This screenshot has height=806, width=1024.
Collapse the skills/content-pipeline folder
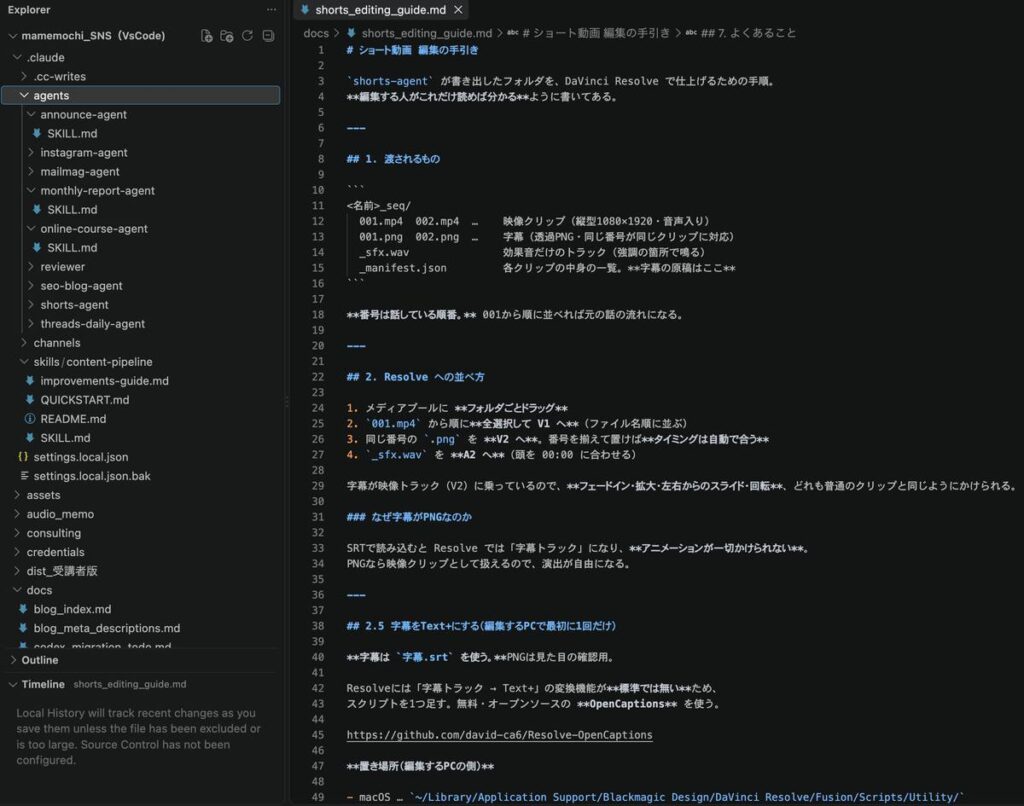click(24, 362)
